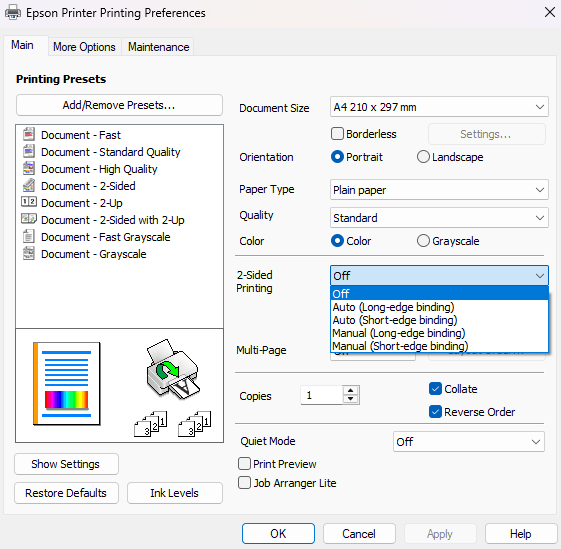This screenshot has width=561, height=549.
Task: Click the right collate order pages icon
Action: [195, 424]
